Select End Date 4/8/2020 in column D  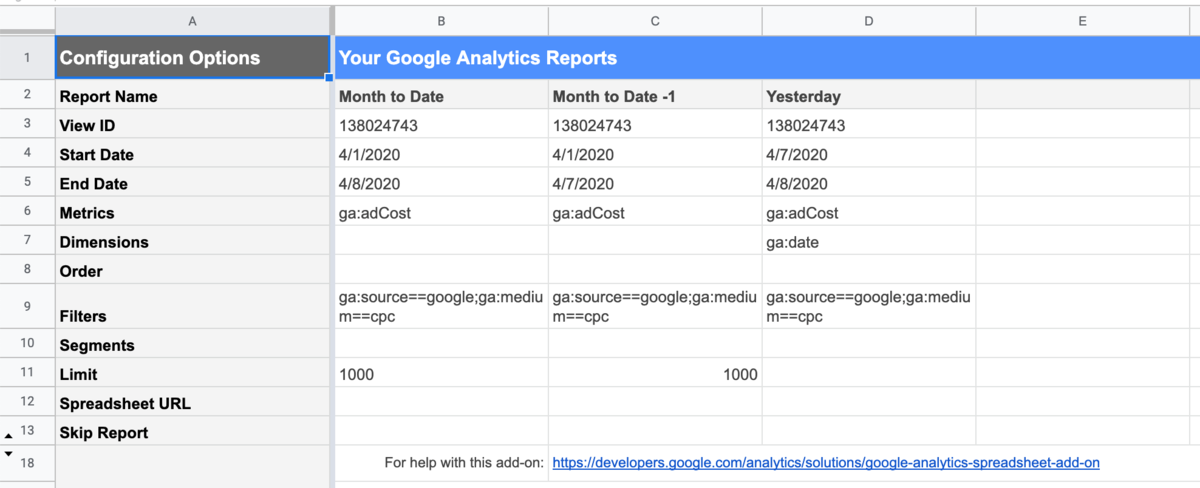(869, 183)
